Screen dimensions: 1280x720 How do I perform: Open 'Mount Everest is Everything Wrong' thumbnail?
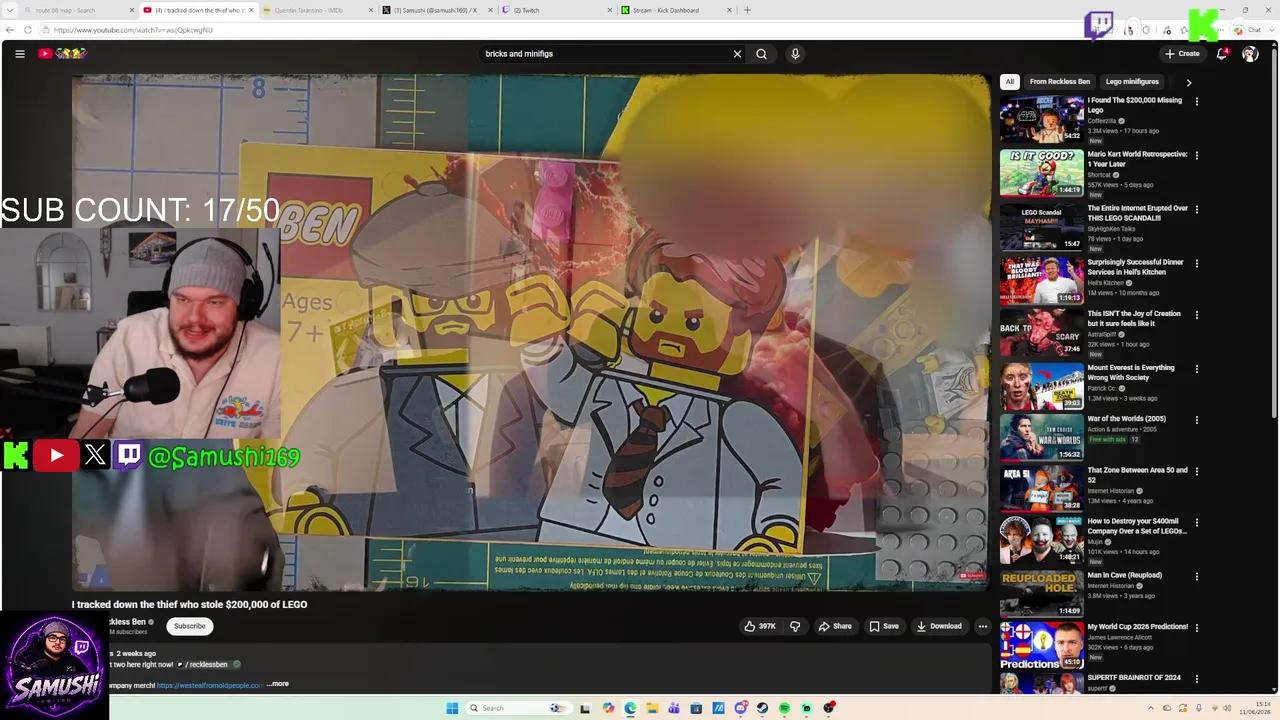click(1041, 385)
